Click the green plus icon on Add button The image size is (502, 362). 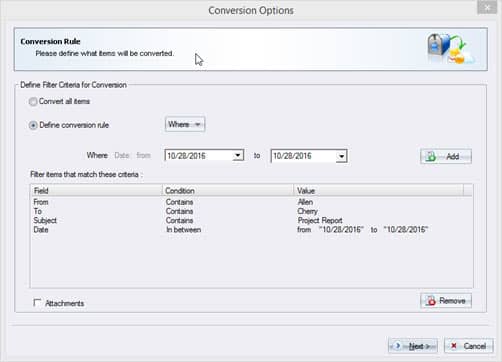point(430,156)
